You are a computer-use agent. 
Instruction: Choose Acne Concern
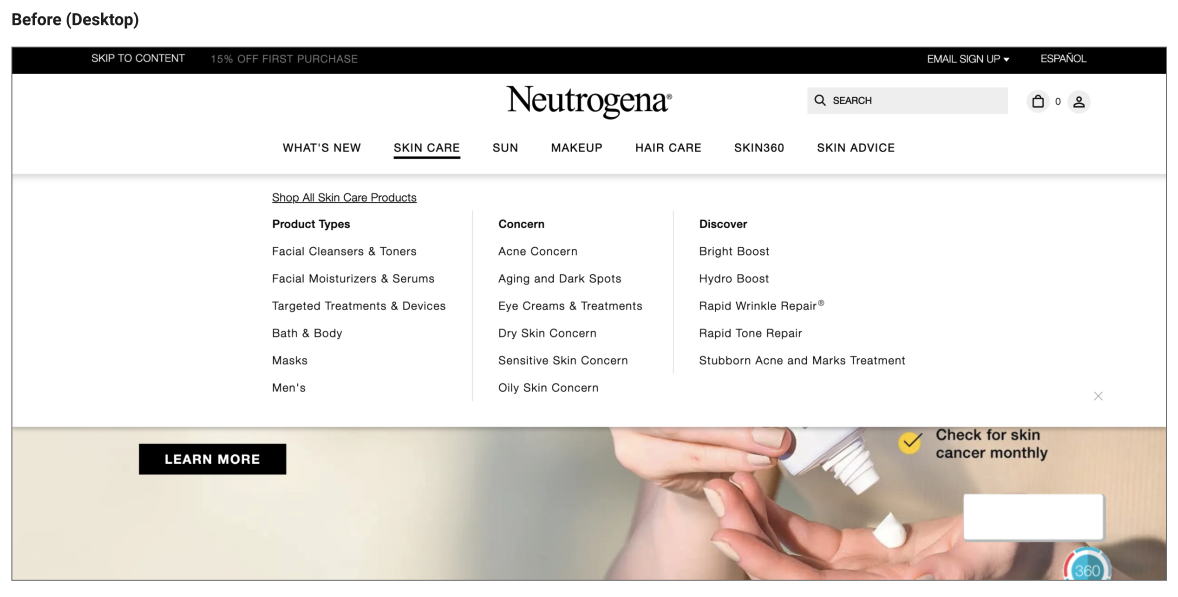click(x=538, y=252)
